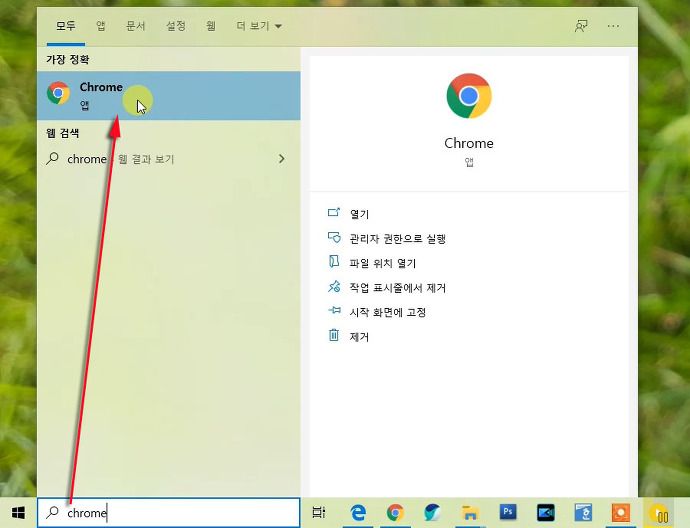Screen dimensions: 690x528
Task: Open File Explorer from taskbar
Action: tap(470, 513)
